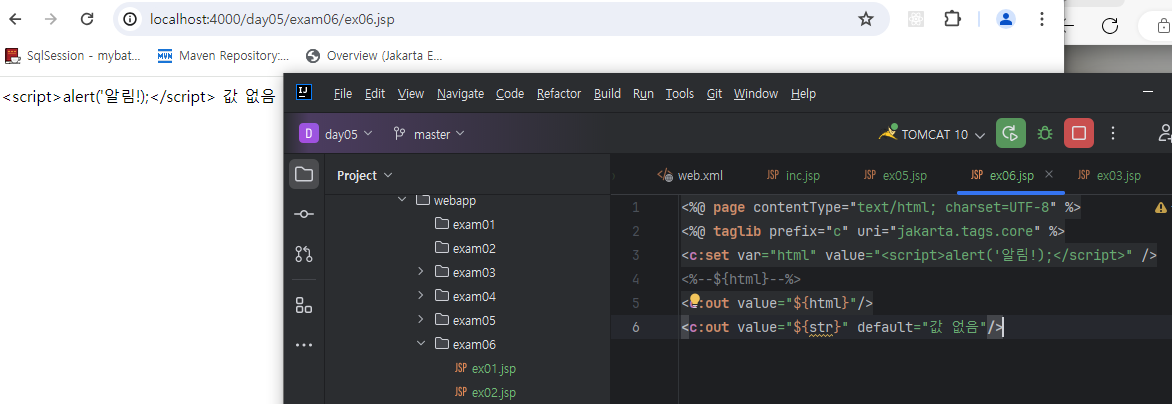
Task: Click the underlined str variable in code
Action: point(822,327)
